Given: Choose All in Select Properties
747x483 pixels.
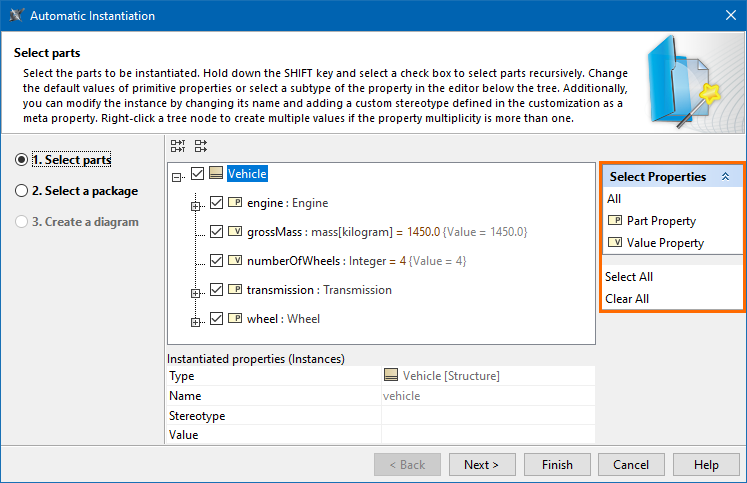Looking at the screenshot, I should click(614, 199).
